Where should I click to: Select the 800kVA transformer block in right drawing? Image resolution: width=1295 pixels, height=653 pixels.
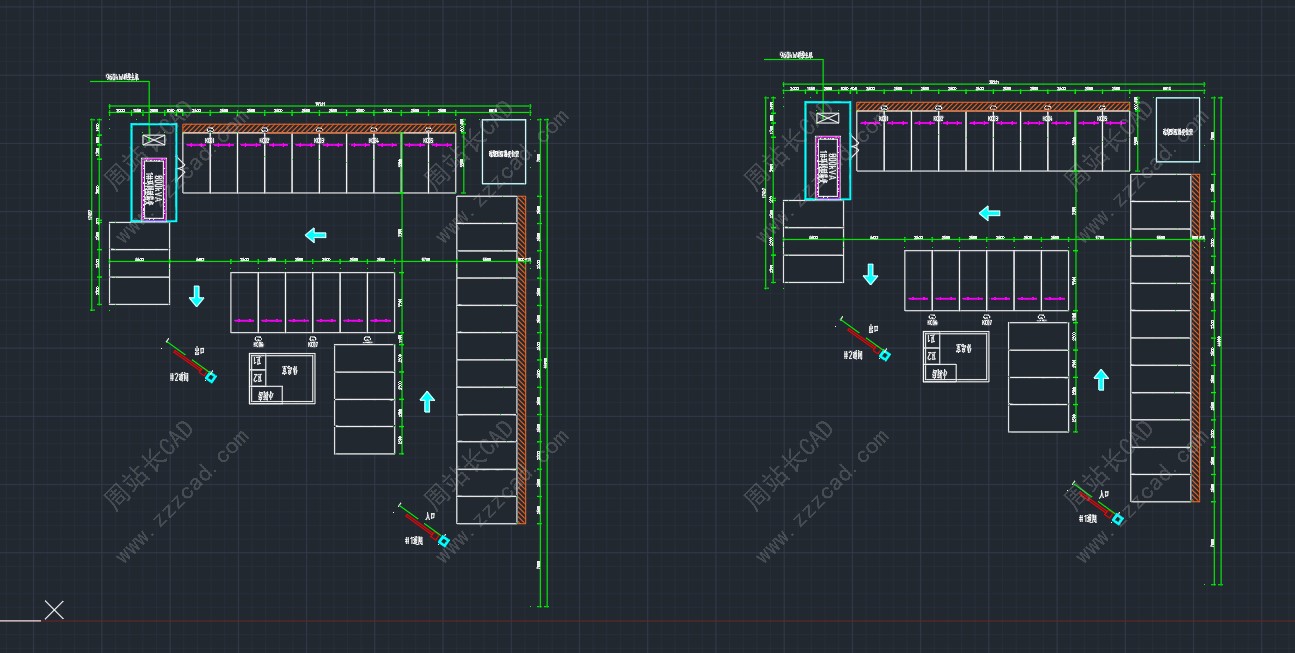827,166
